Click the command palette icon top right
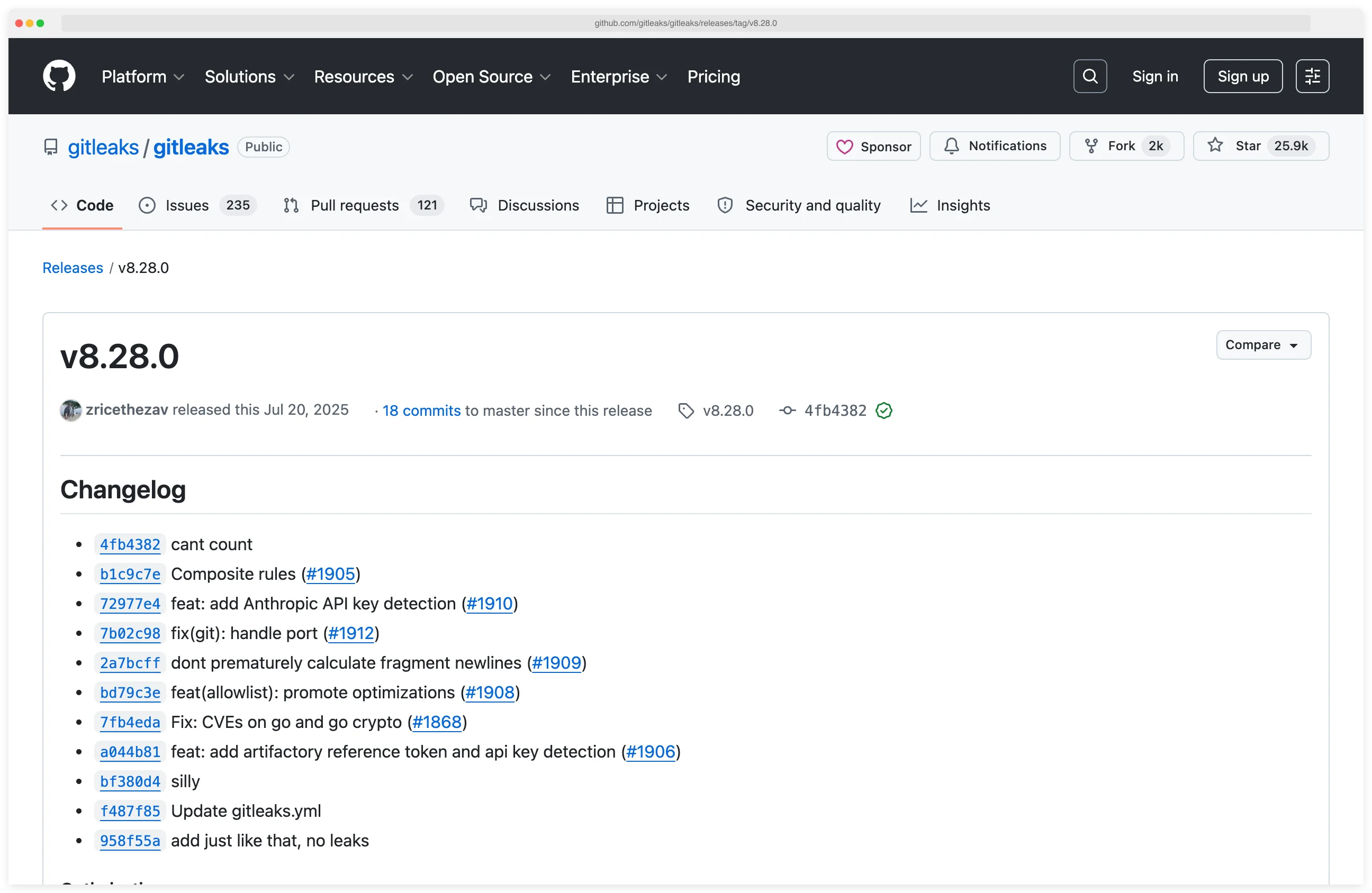This screenshot has height=893, width=1372. pos(1312,76)
